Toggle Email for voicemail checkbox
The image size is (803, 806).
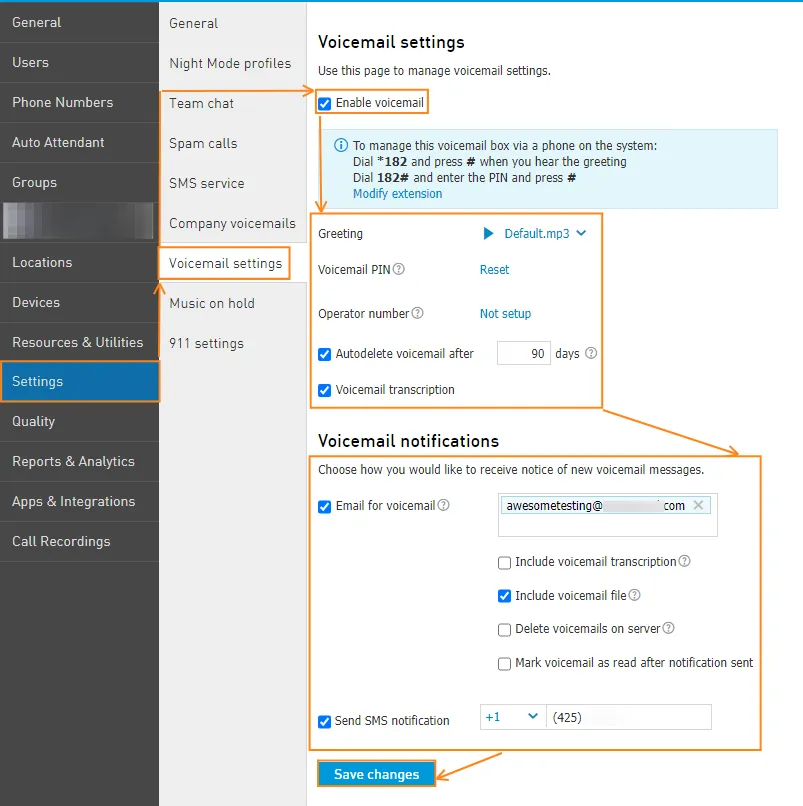pos(324,507)
